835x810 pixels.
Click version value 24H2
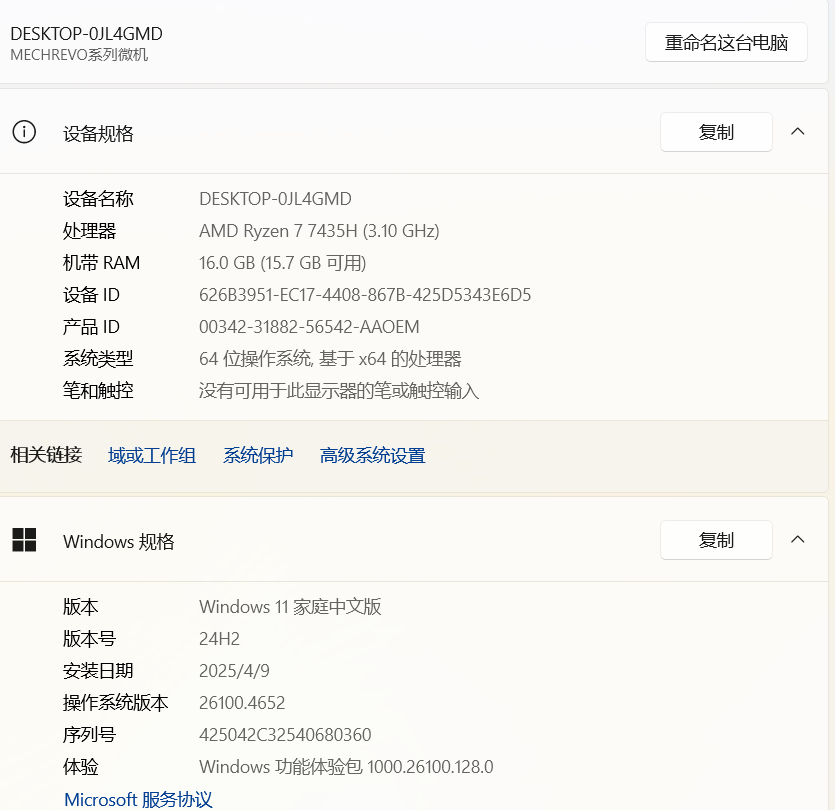tap(219, 639)
